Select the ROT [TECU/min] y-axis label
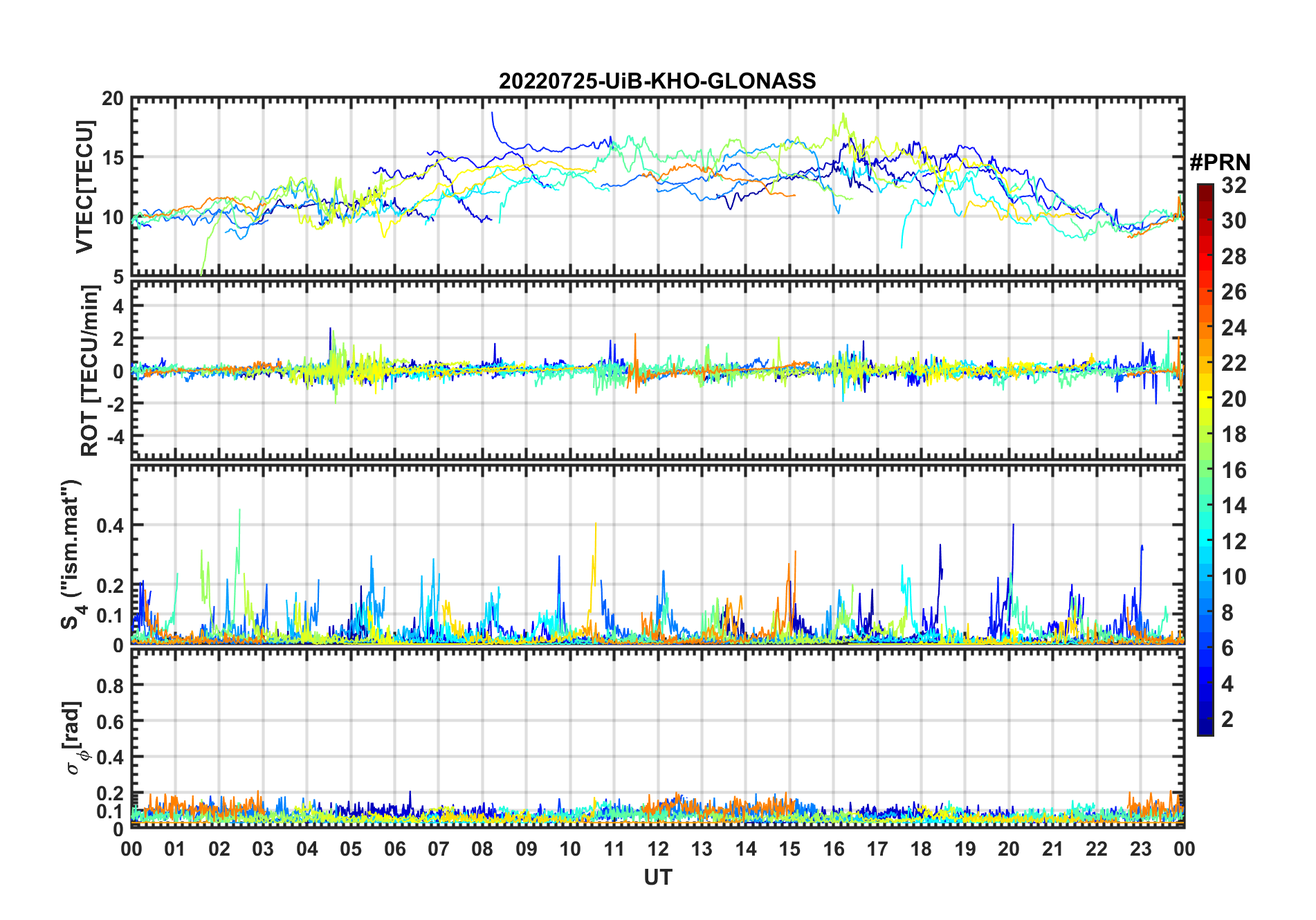This screenshot has height=920, width=1316. [x=89, y=371]
